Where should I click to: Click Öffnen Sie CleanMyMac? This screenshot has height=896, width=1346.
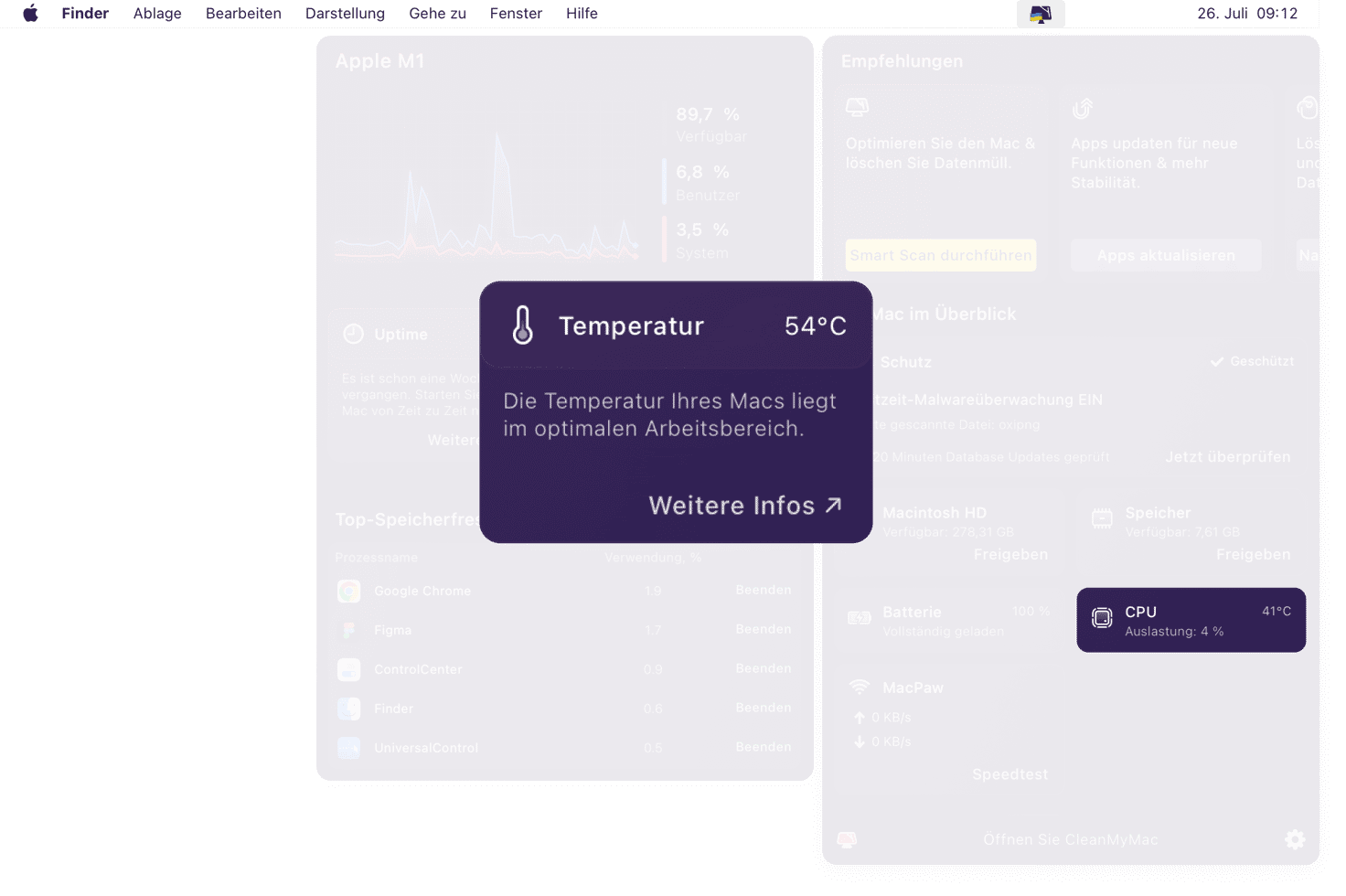point(1071,839)
